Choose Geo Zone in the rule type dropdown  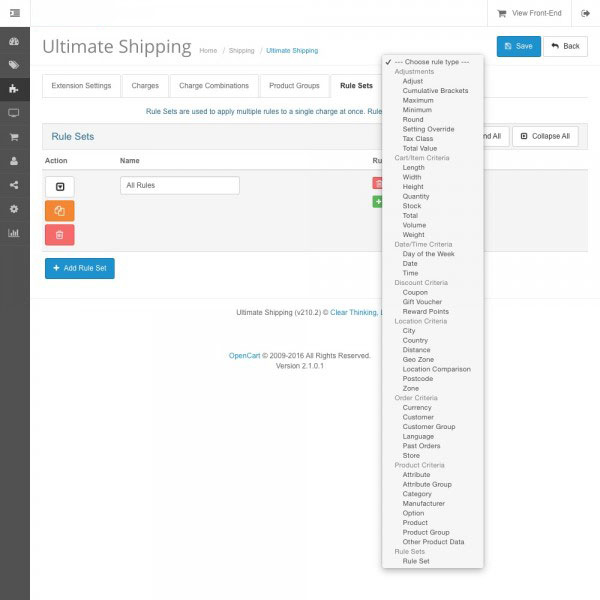tap(418, 359)
